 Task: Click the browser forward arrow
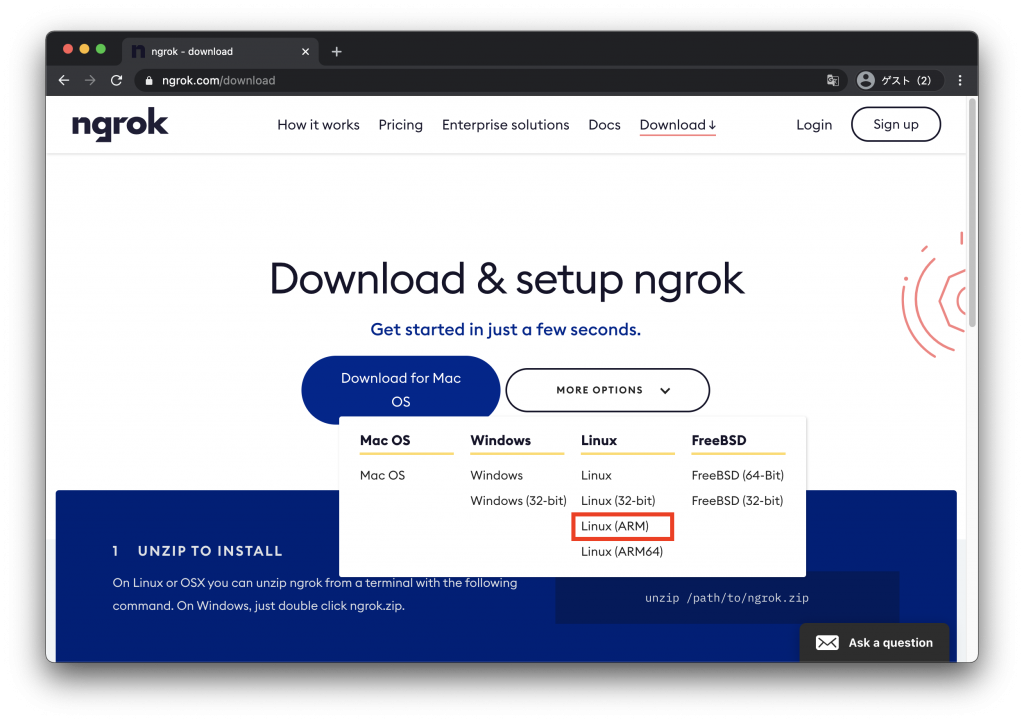coord(90,80)
